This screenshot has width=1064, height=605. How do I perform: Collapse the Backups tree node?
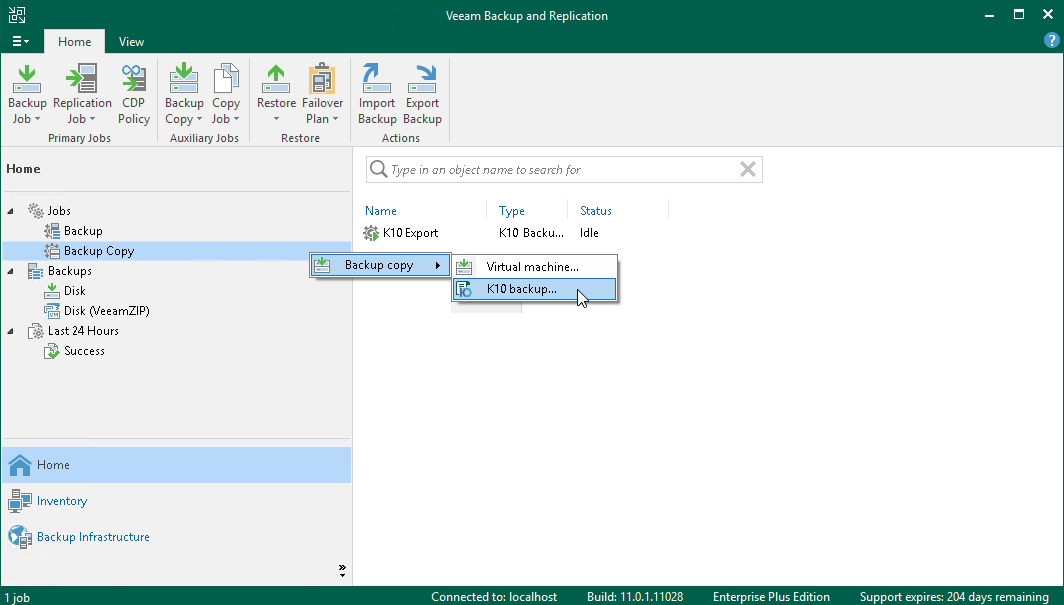coord(10,271)
